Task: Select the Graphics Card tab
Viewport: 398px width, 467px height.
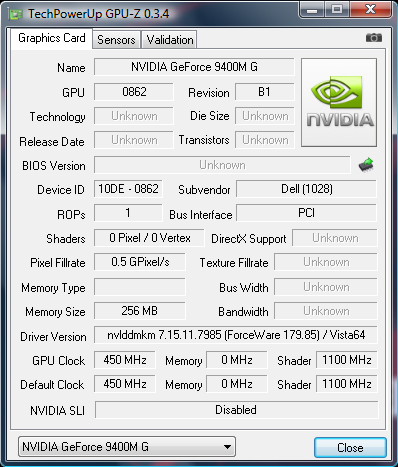Action: coord(52,38)
